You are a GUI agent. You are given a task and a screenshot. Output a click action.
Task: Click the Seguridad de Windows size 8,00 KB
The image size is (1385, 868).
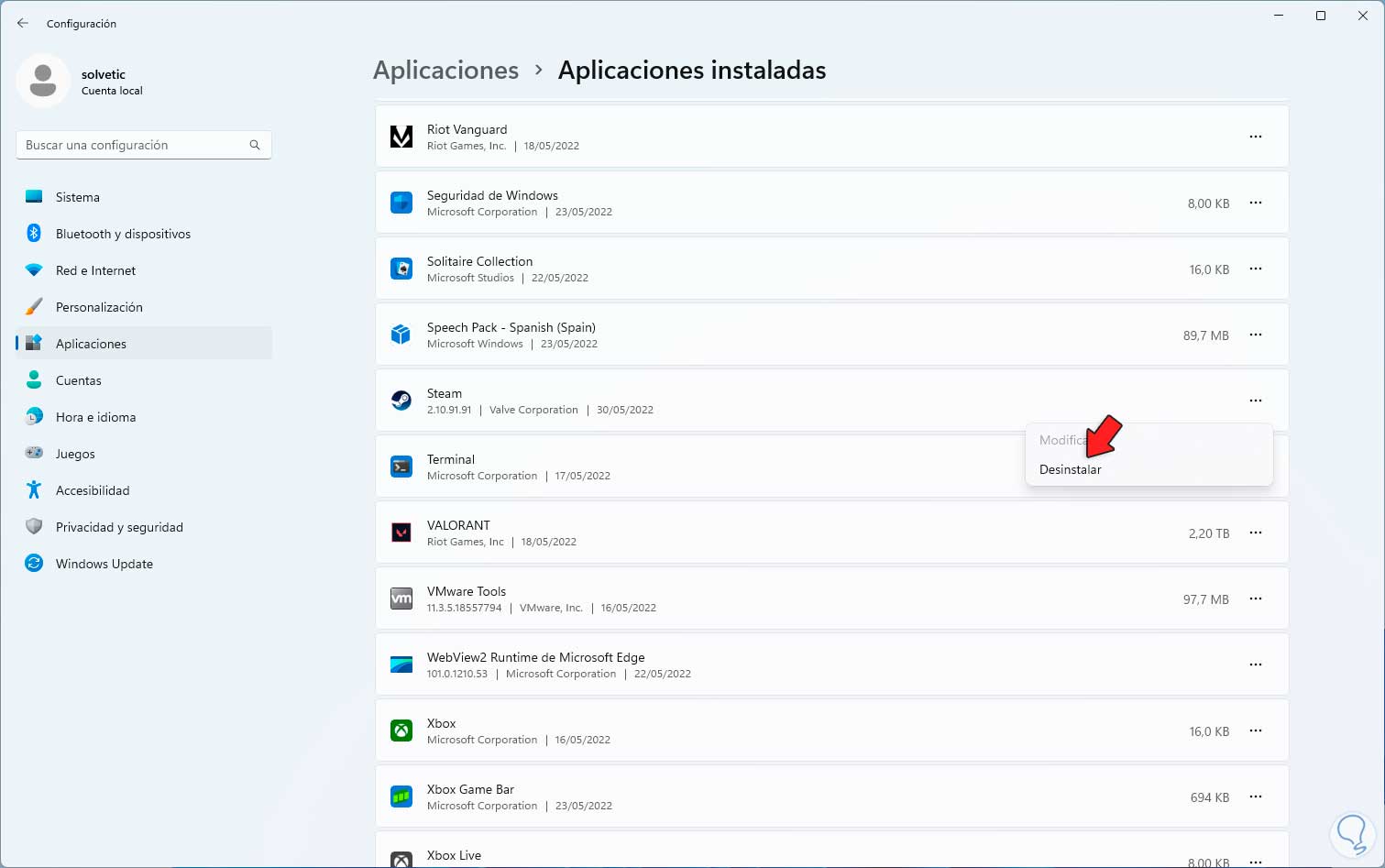tap(1209, 203)
